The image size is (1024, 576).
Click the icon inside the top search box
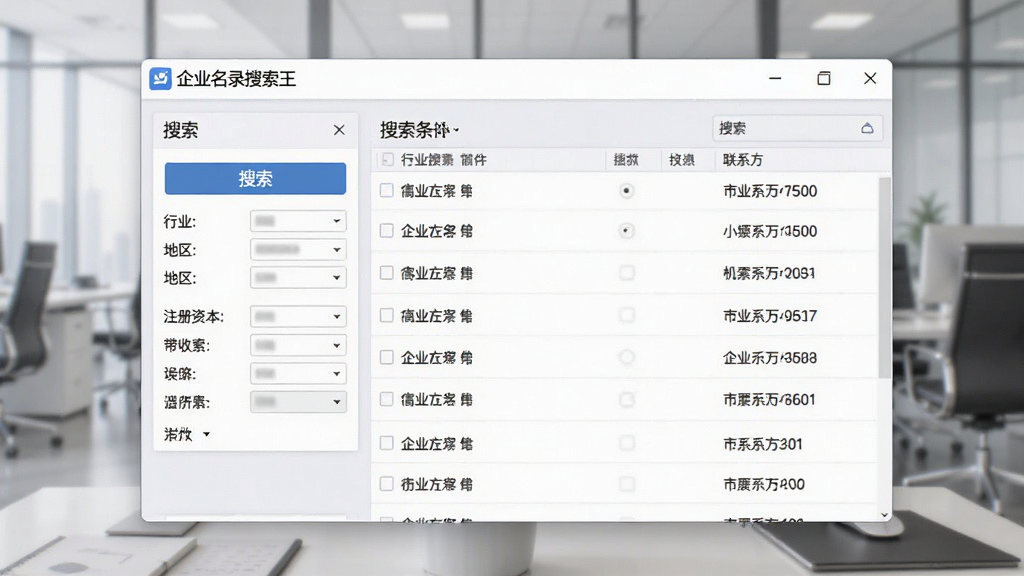(x=867, y=128)
